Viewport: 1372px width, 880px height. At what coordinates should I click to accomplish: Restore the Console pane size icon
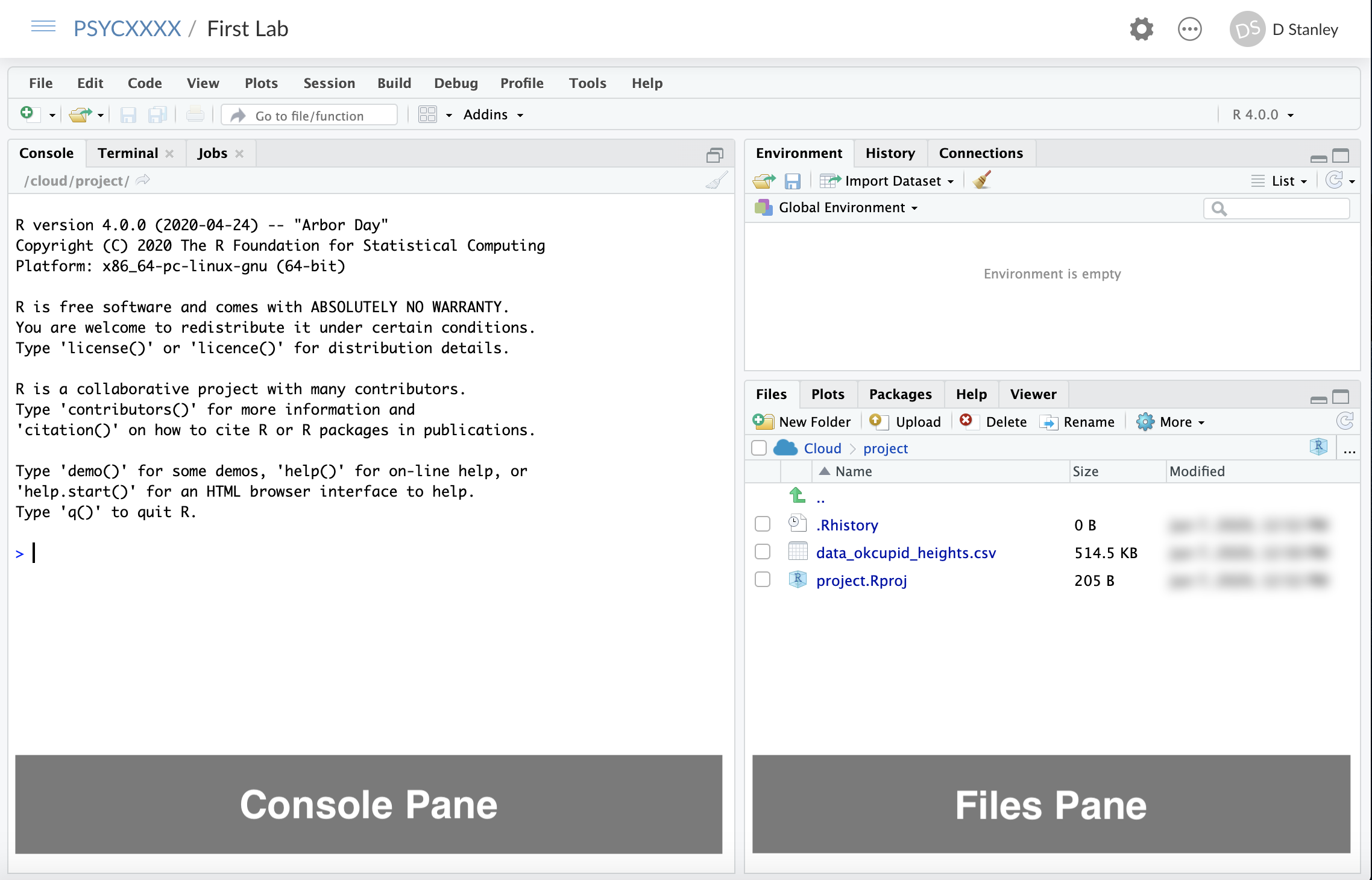tap(714, 156)
